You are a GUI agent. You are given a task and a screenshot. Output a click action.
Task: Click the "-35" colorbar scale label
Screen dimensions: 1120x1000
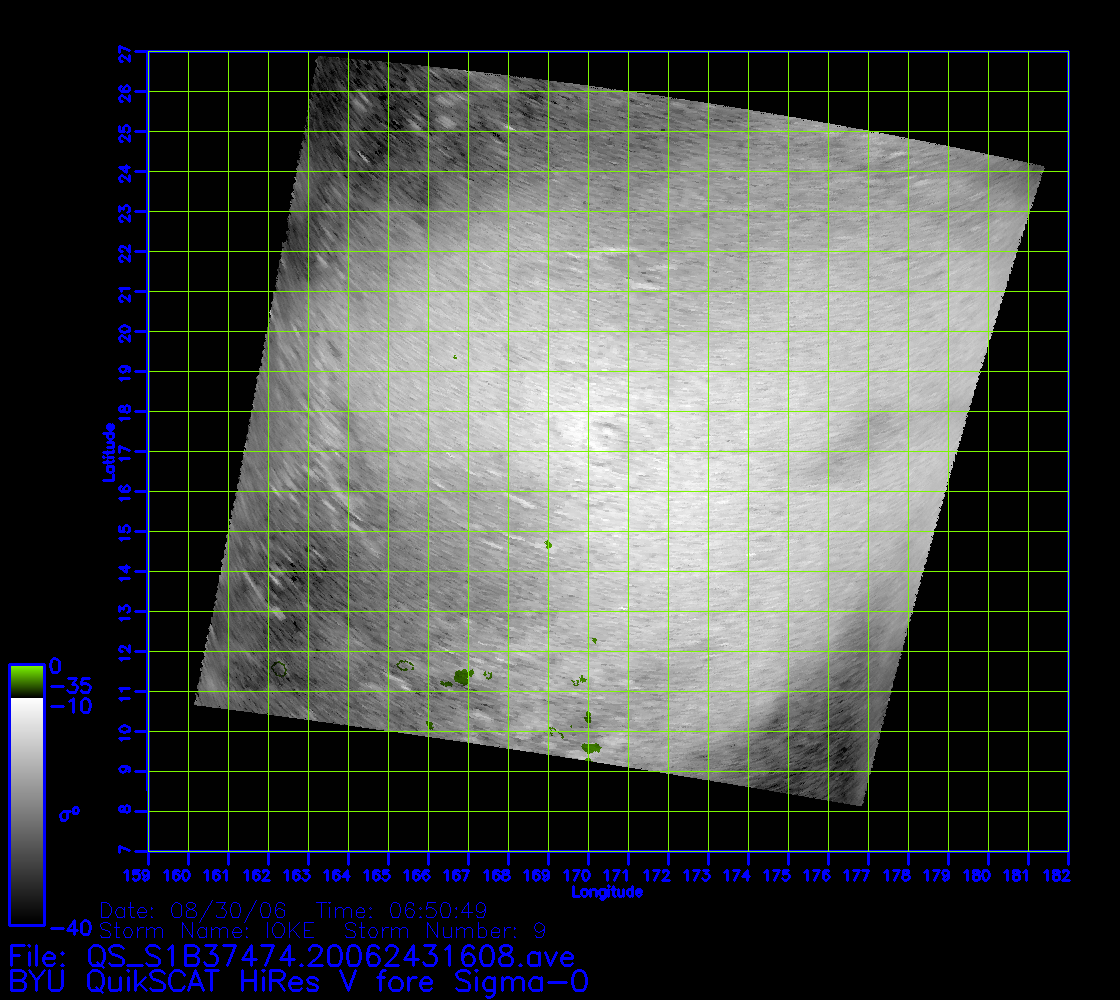(x=70, y=686)
